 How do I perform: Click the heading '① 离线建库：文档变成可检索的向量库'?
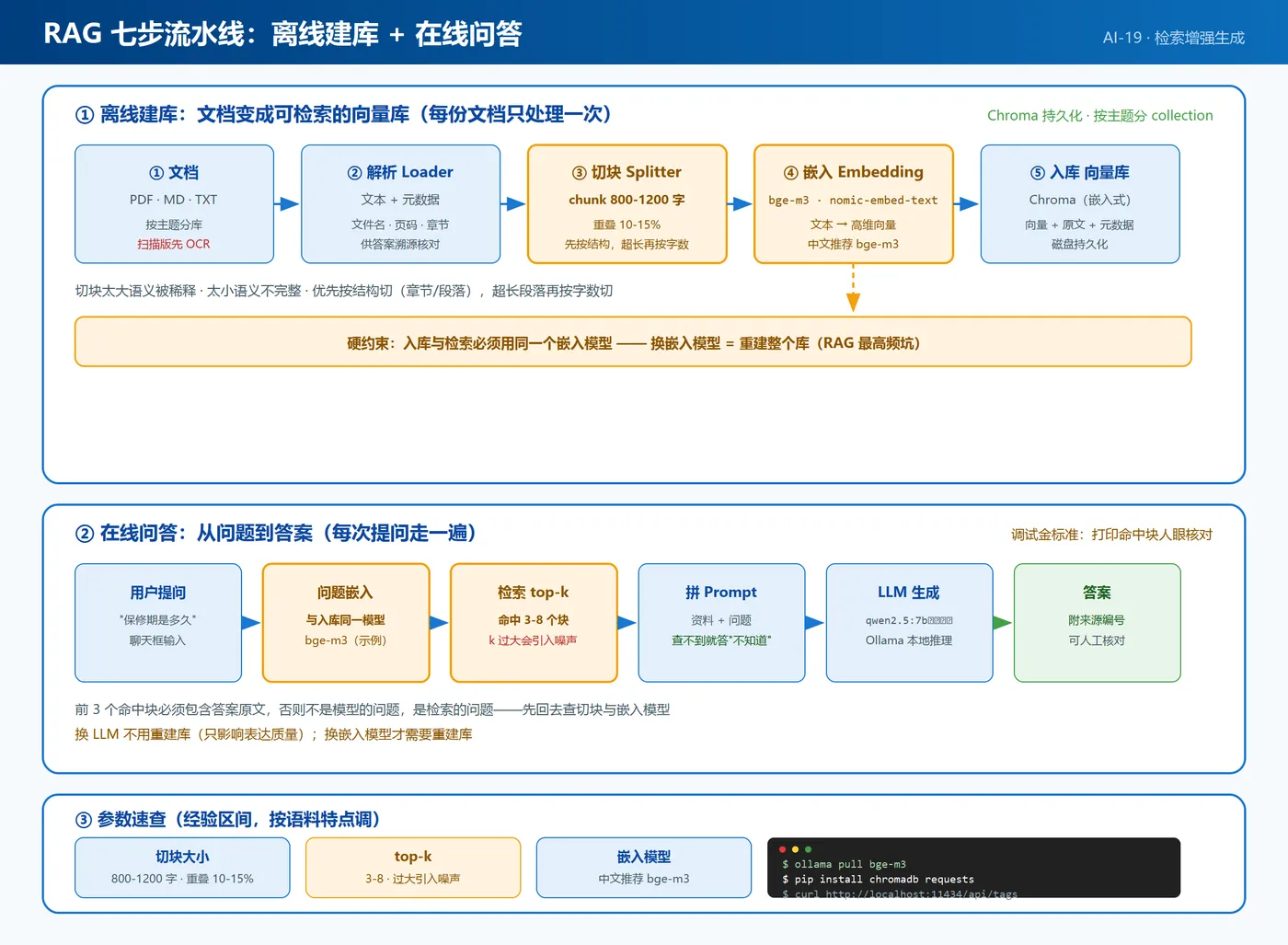[344, 114]
